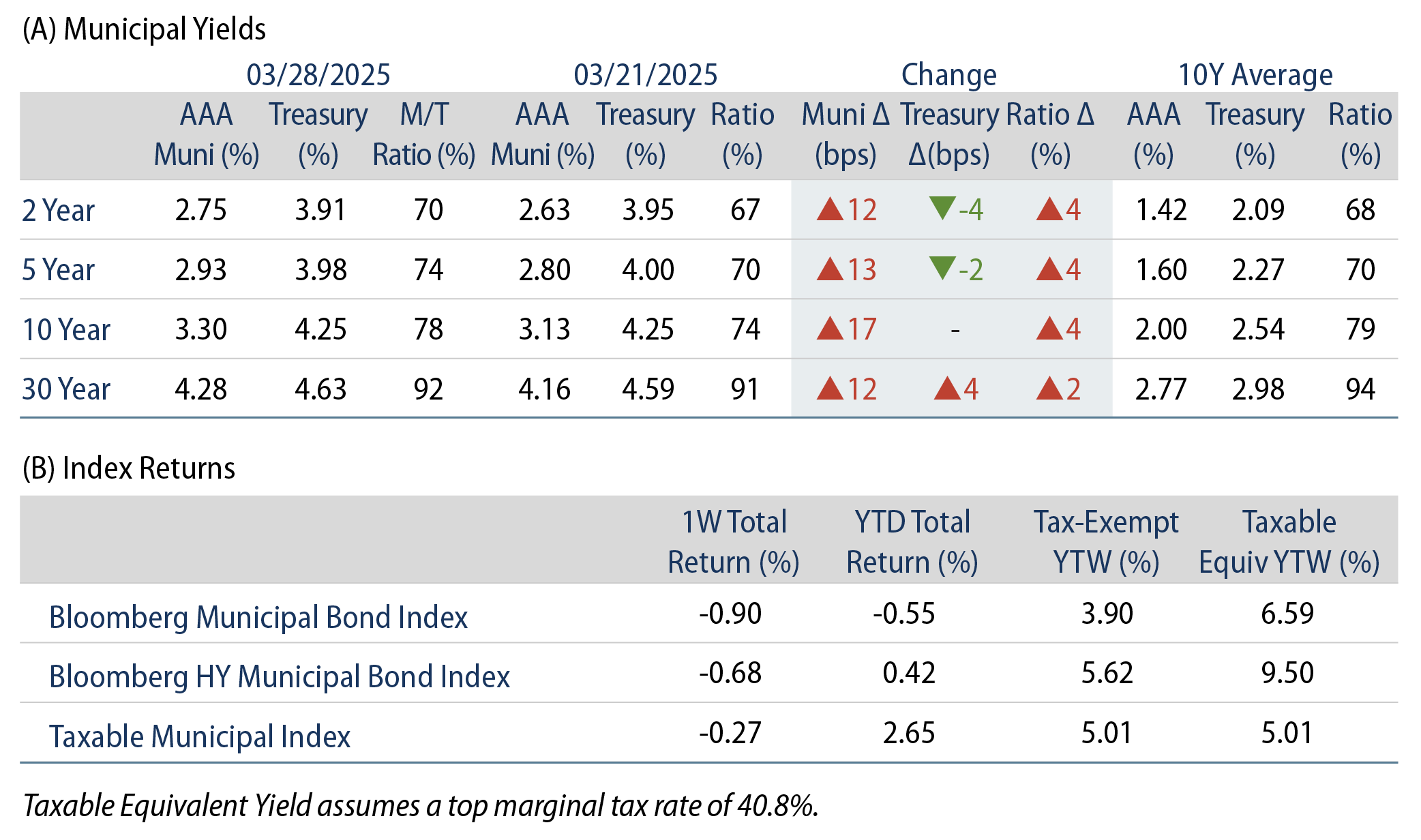Click the (B) Index Returns section title
Screen dimensions: 1421x840
(129, 468)
